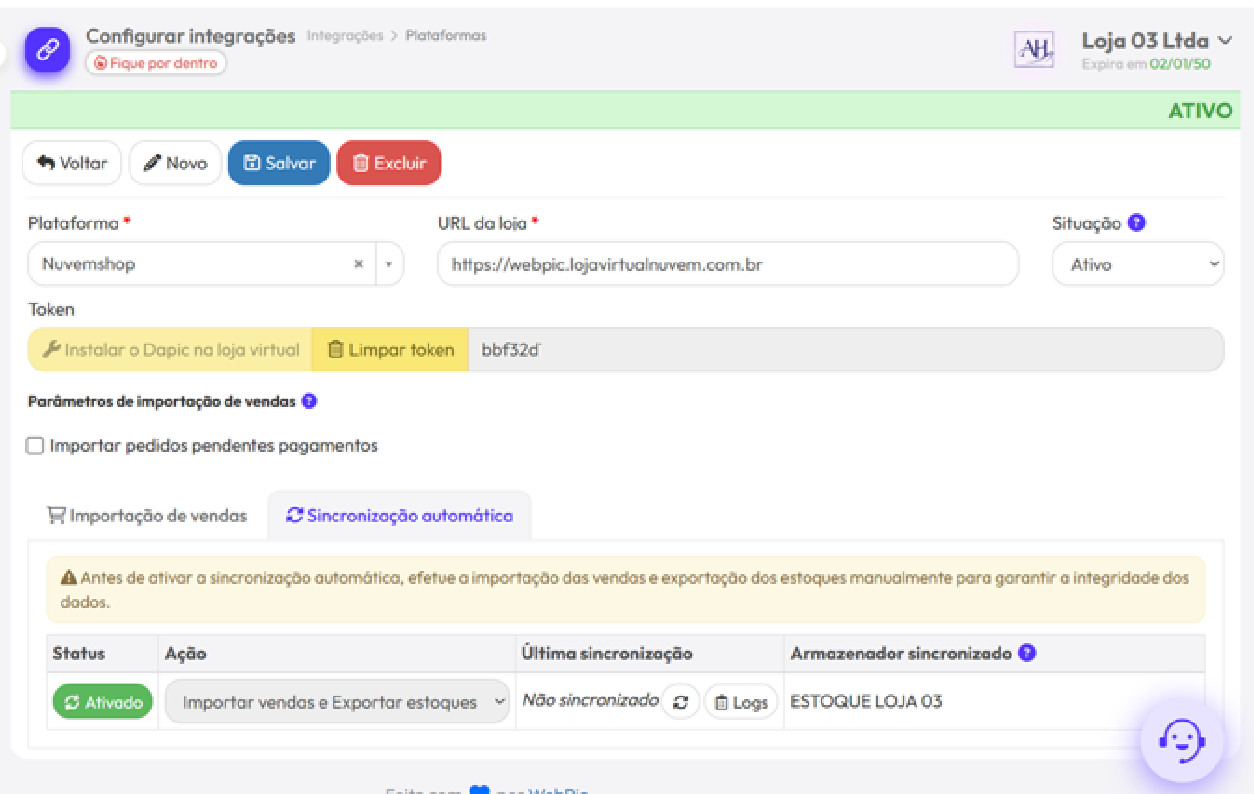Click the green Ativado status toggle
The image size is (1254, 794).
pyautogui.click(x=101, y=701)
